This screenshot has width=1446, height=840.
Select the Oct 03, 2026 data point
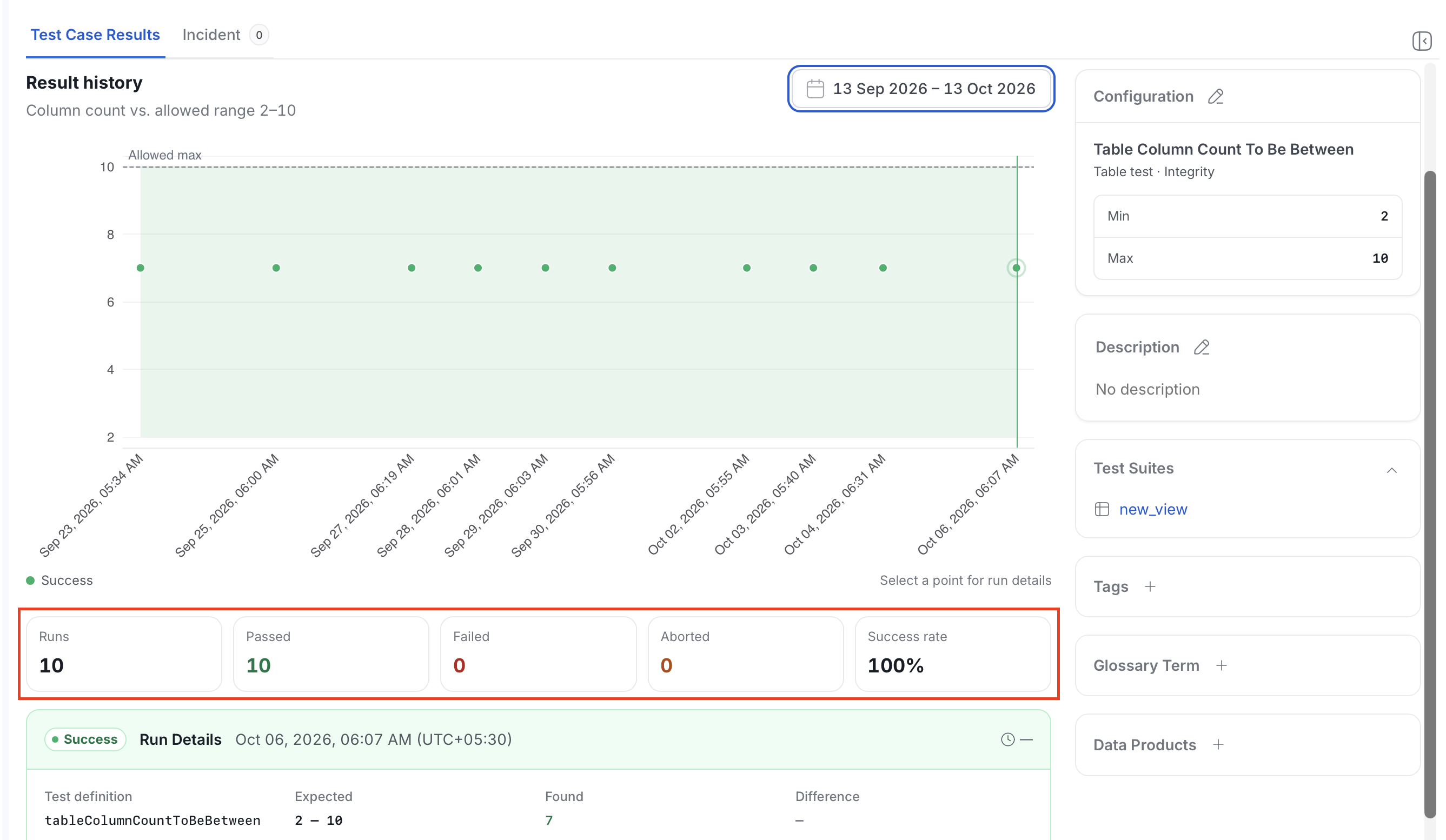coord(813,268)
